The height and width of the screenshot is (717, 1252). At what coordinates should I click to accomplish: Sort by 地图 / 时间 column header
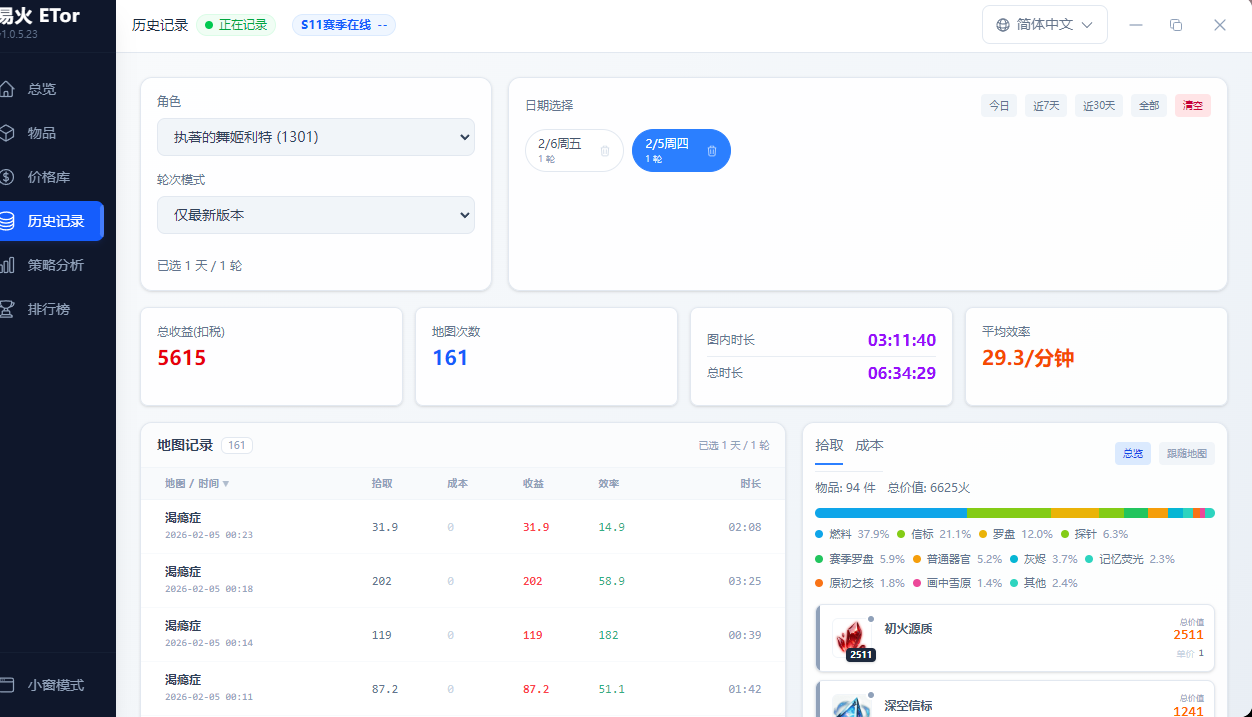click(x=197, y=484)
